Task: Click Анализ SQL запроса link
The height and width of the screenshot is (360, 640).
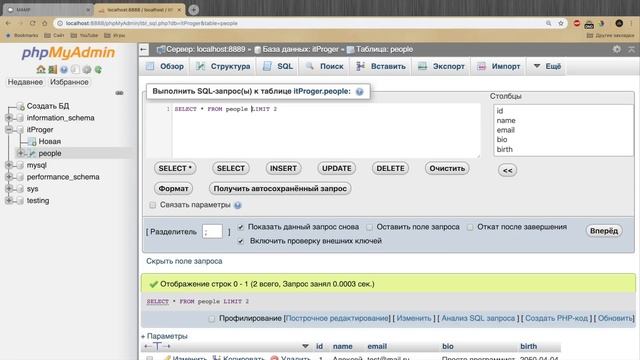Action: point(478,318)
